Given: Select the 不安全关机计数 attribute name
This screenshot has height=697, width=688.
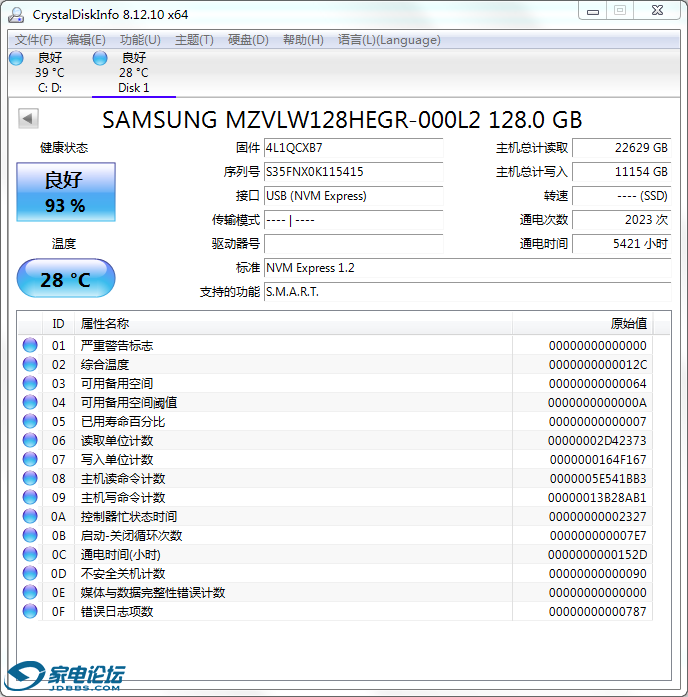Looking at the screenshot, I should (123, 573).
